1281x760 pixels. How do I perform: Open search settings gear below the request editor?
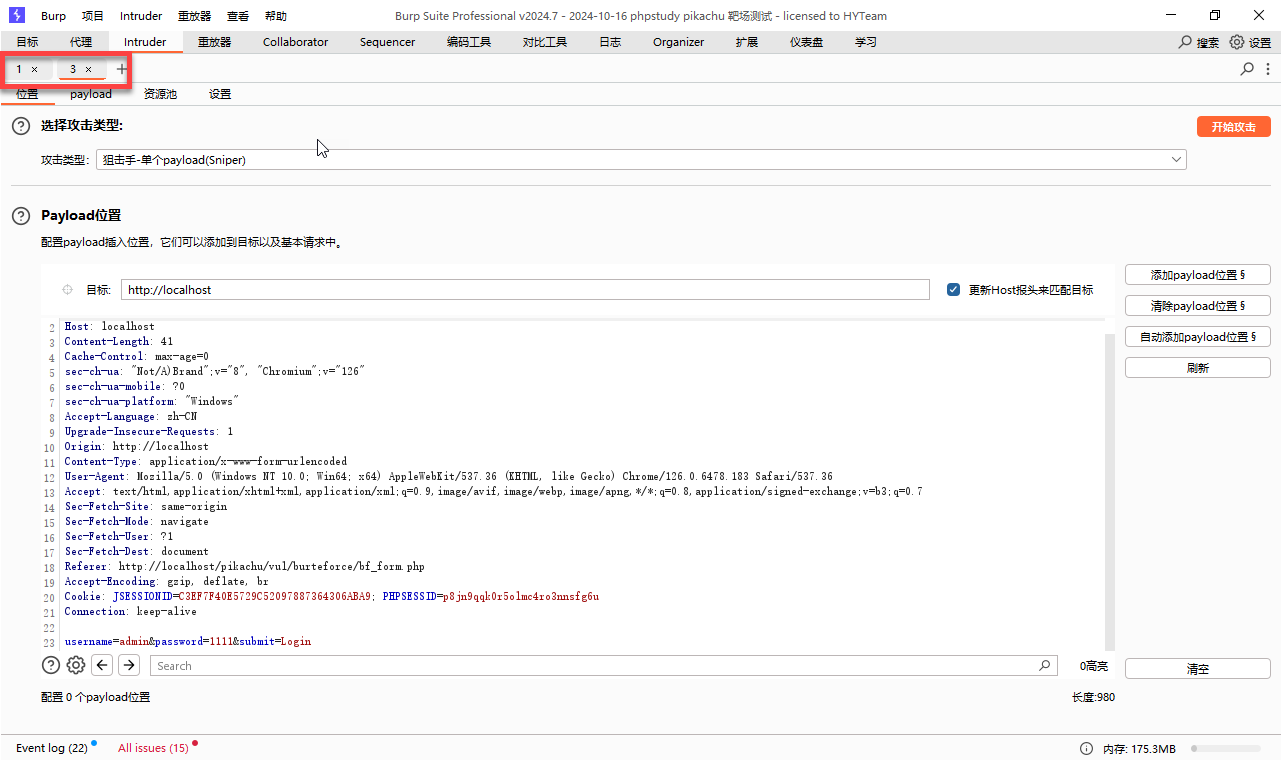[x=76, y=666]
